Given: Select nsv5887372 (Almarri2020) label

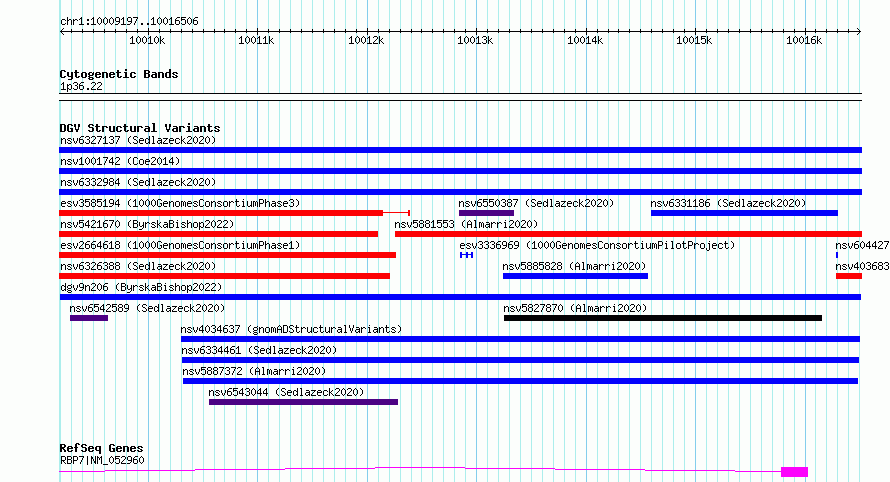Looking at the screenshot, I should [x=254, y=371].
